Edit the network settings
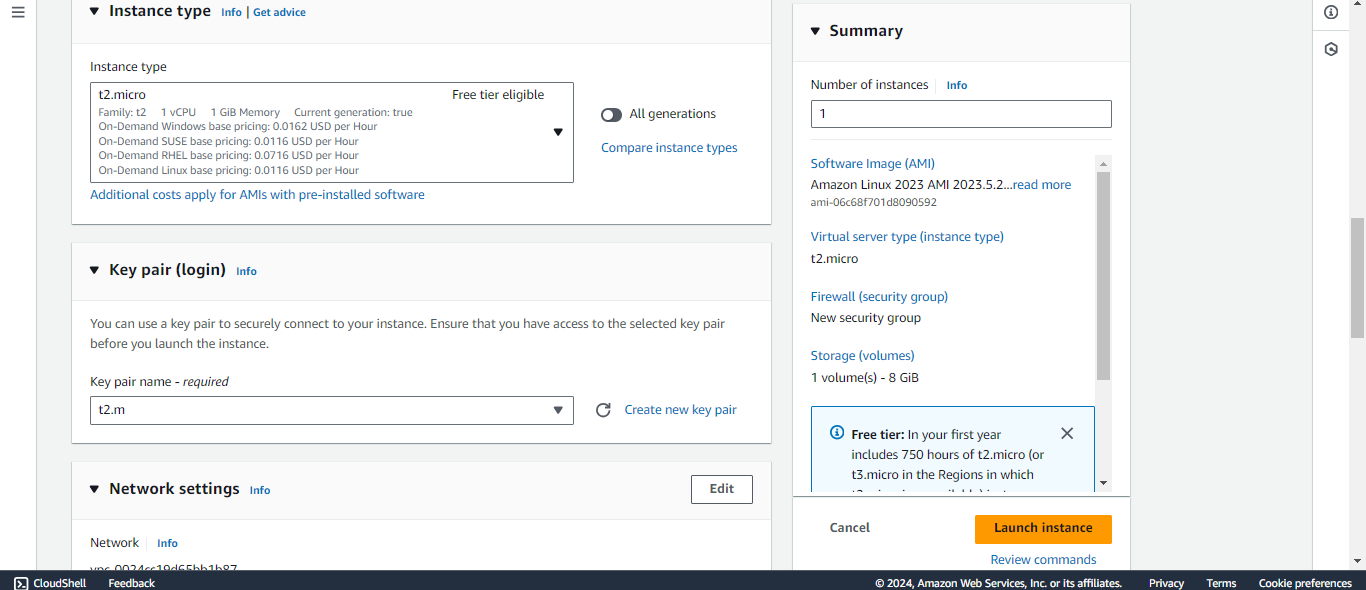 pyautogui.click(x=721, y=489)
